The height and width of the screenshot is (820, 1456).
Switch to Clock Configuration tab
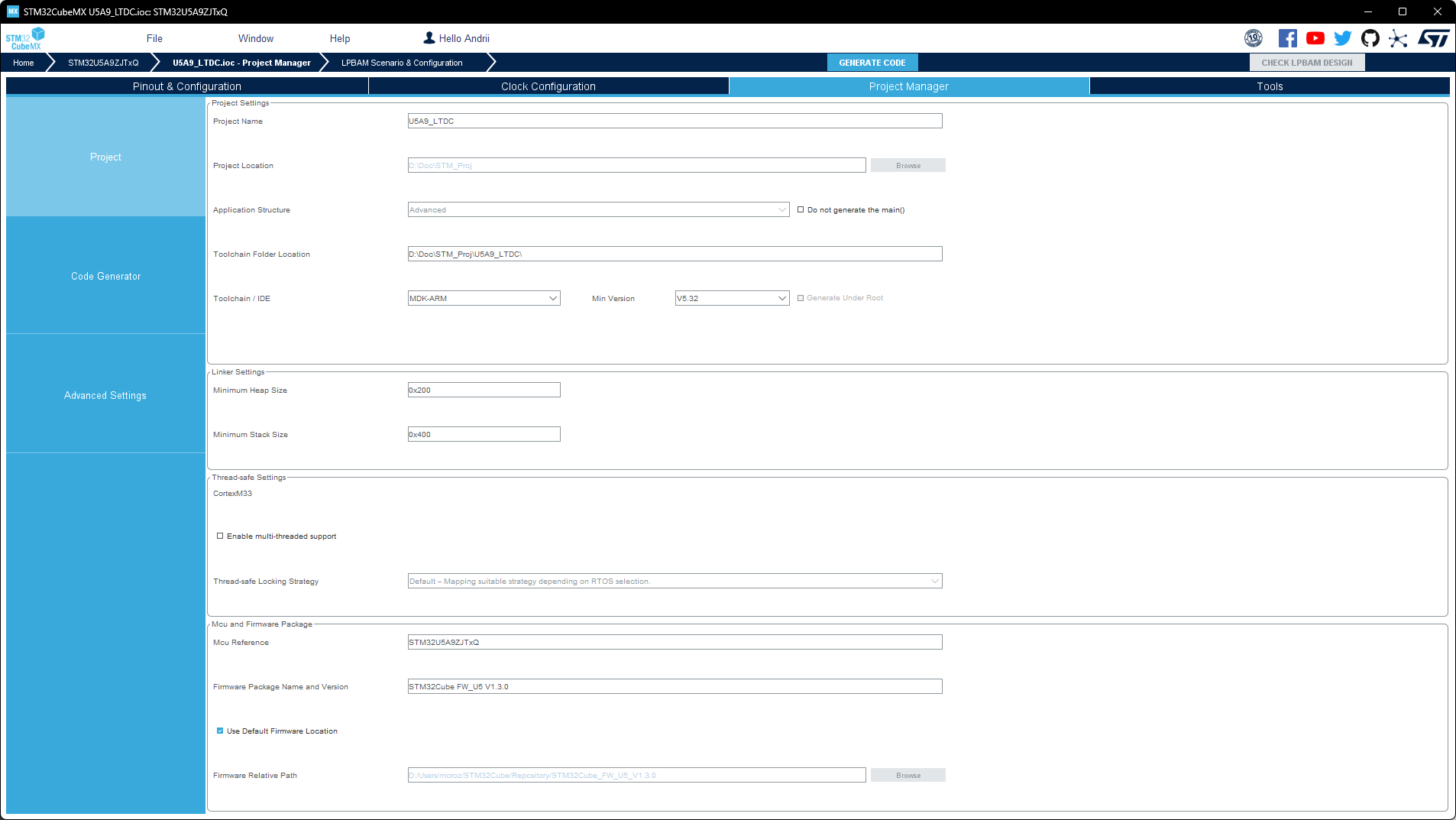[548, 86]
